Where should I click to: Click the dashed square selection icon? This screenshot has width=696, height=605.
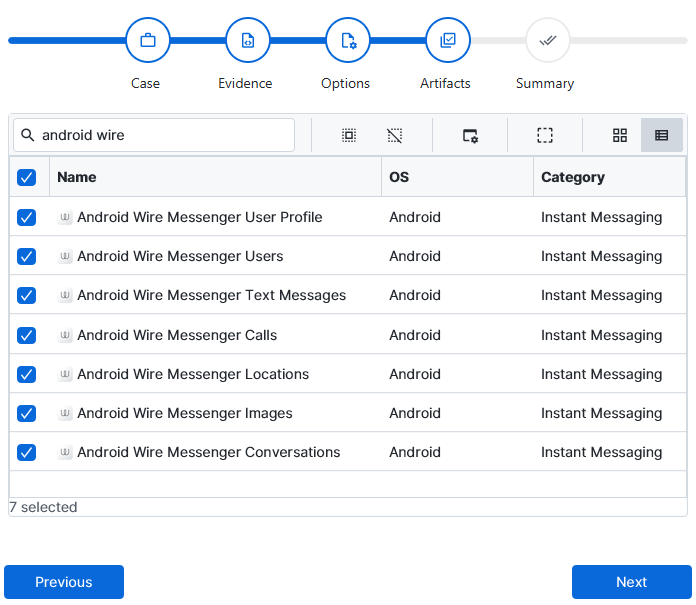pyautogui.click(x=545, y=135)
